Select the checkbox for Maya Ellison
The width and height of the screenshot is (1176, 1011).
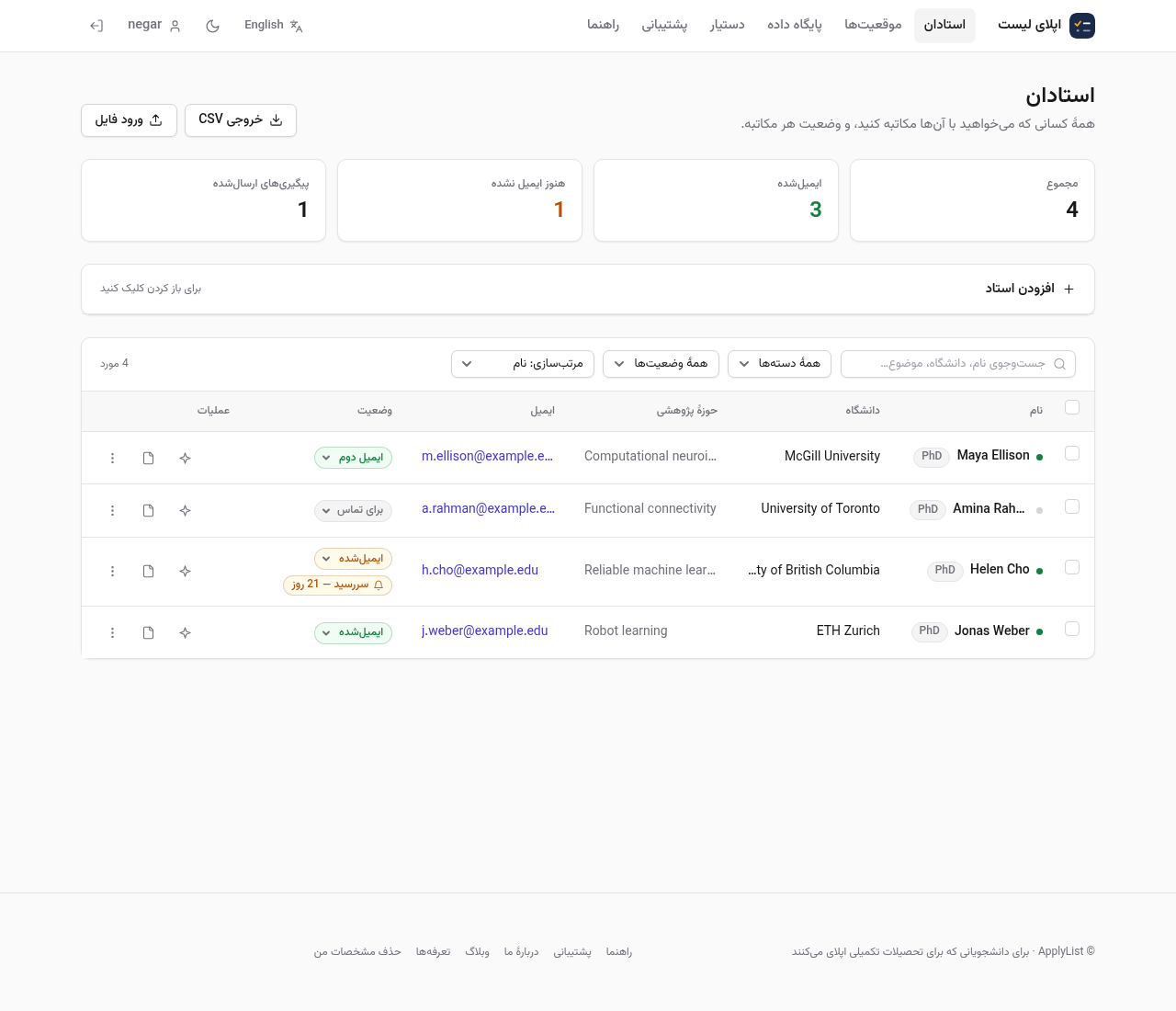pyautogui.click(x=1072, y=453)
